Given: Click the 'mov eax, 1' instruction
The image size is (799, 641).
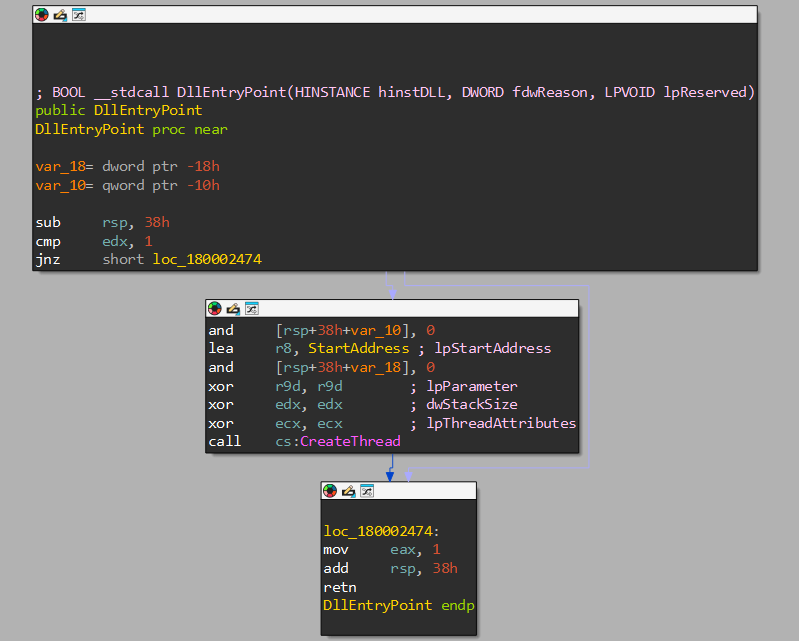Looking at the screenshot, I should point(382,550).
